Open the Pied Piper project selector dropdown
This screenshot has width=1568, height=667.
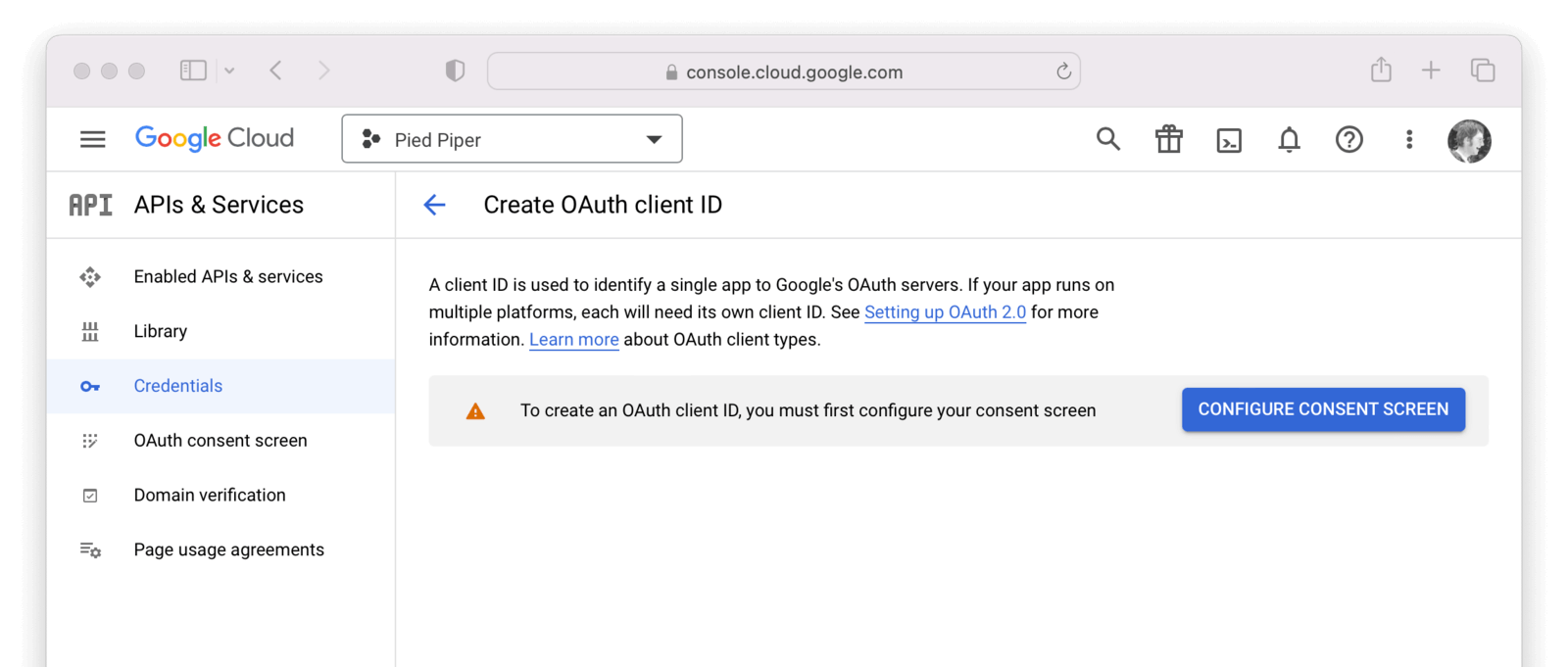512,139
